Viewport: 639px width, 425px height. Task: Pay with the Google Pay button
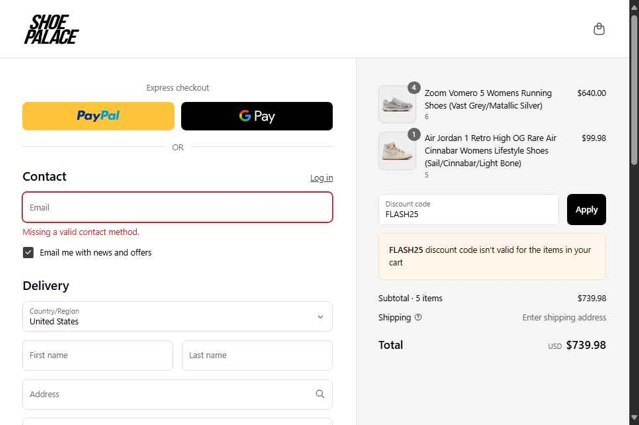(x=257, y=116)
